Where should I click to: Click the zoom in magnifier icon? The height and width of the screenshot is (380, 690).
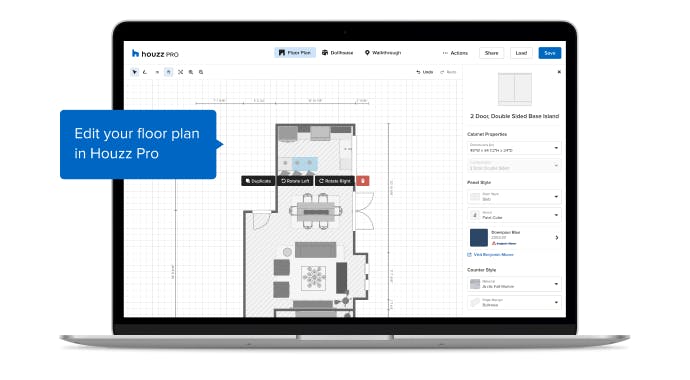coord(191,72)
